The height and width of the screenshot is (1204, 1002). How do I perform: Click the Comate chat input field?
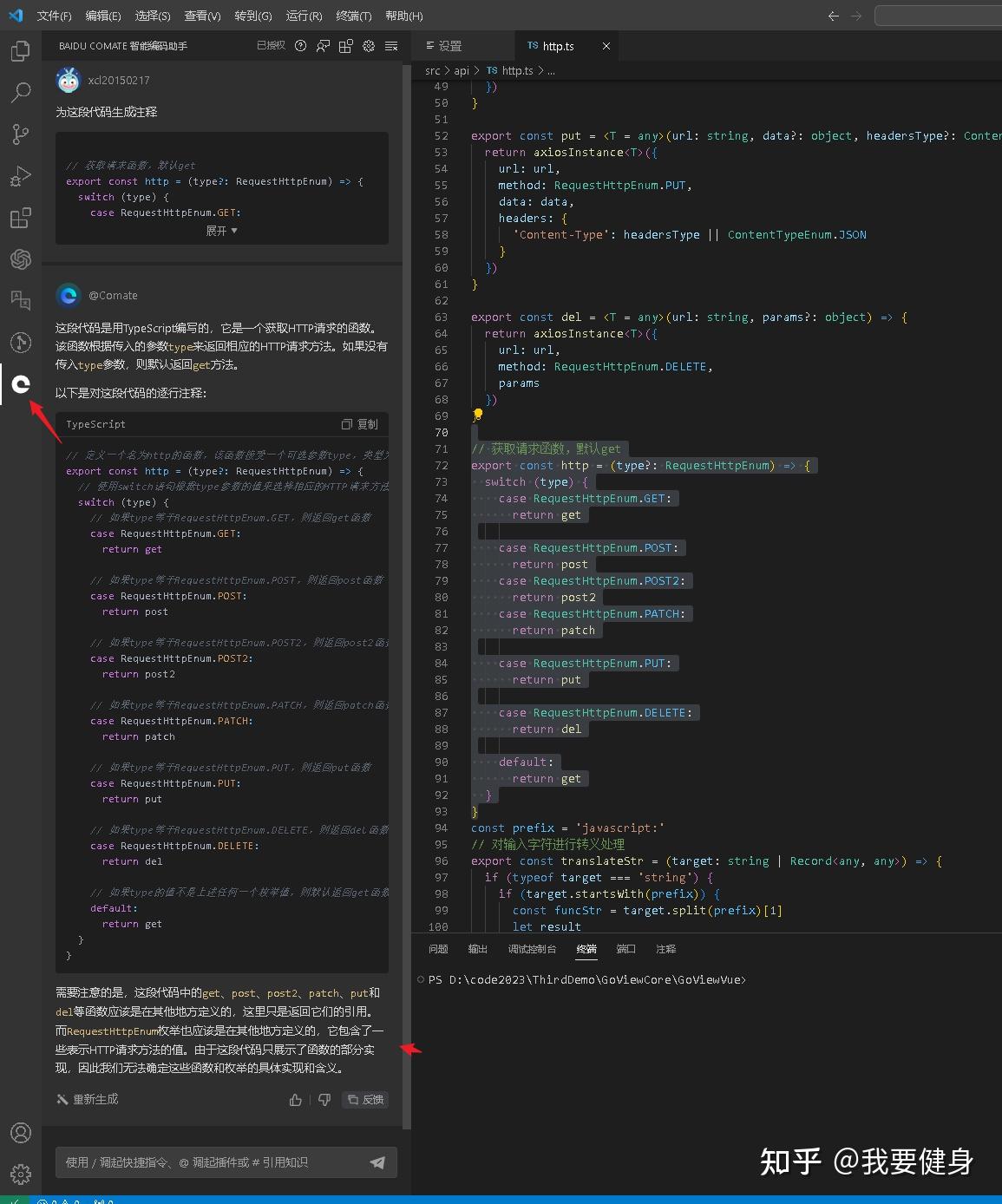pyautogui.click(x=226, y=1162)
